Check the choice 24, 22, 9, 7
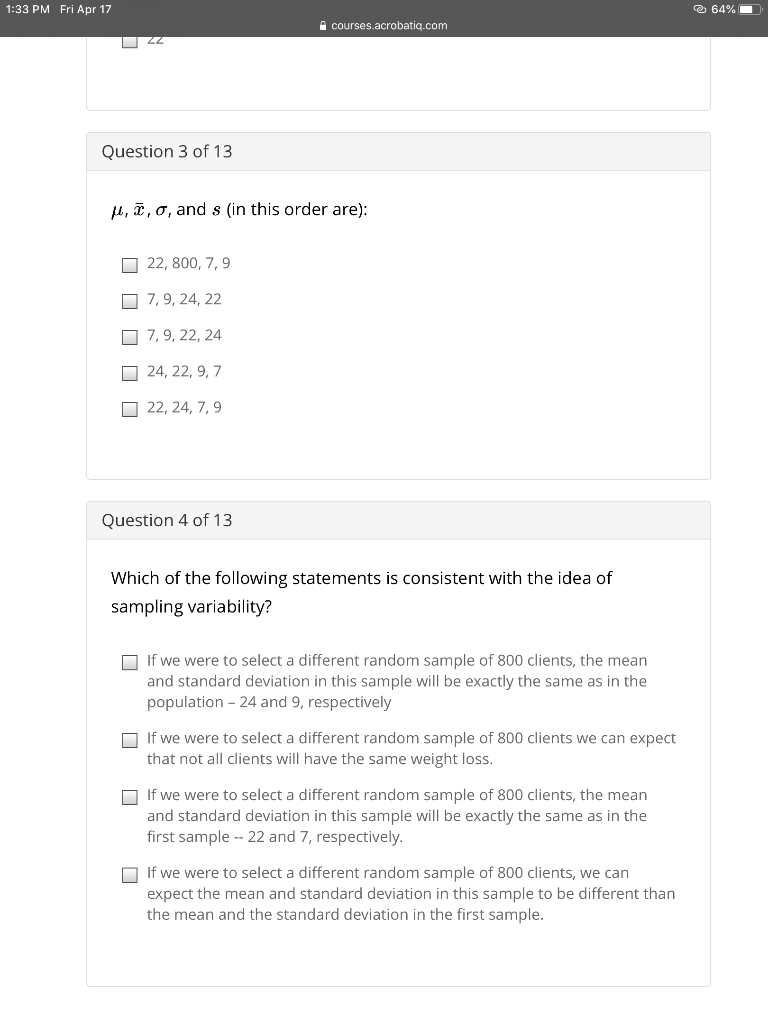Viewport: 768px width, 1024px height. (x=130, y=373)
